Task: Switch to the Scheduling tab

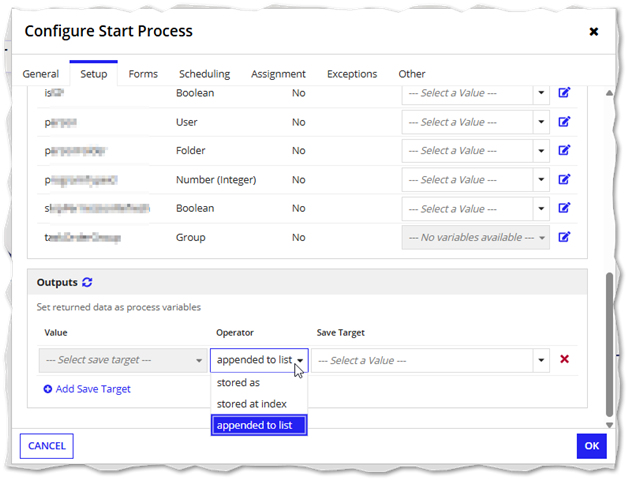Action: [x=204, y=74]
